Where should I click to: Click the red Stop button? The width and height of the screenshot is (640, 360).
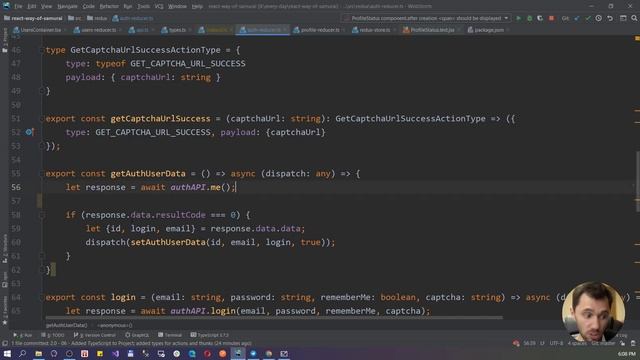pyautogui.click(x=551, y=18)
